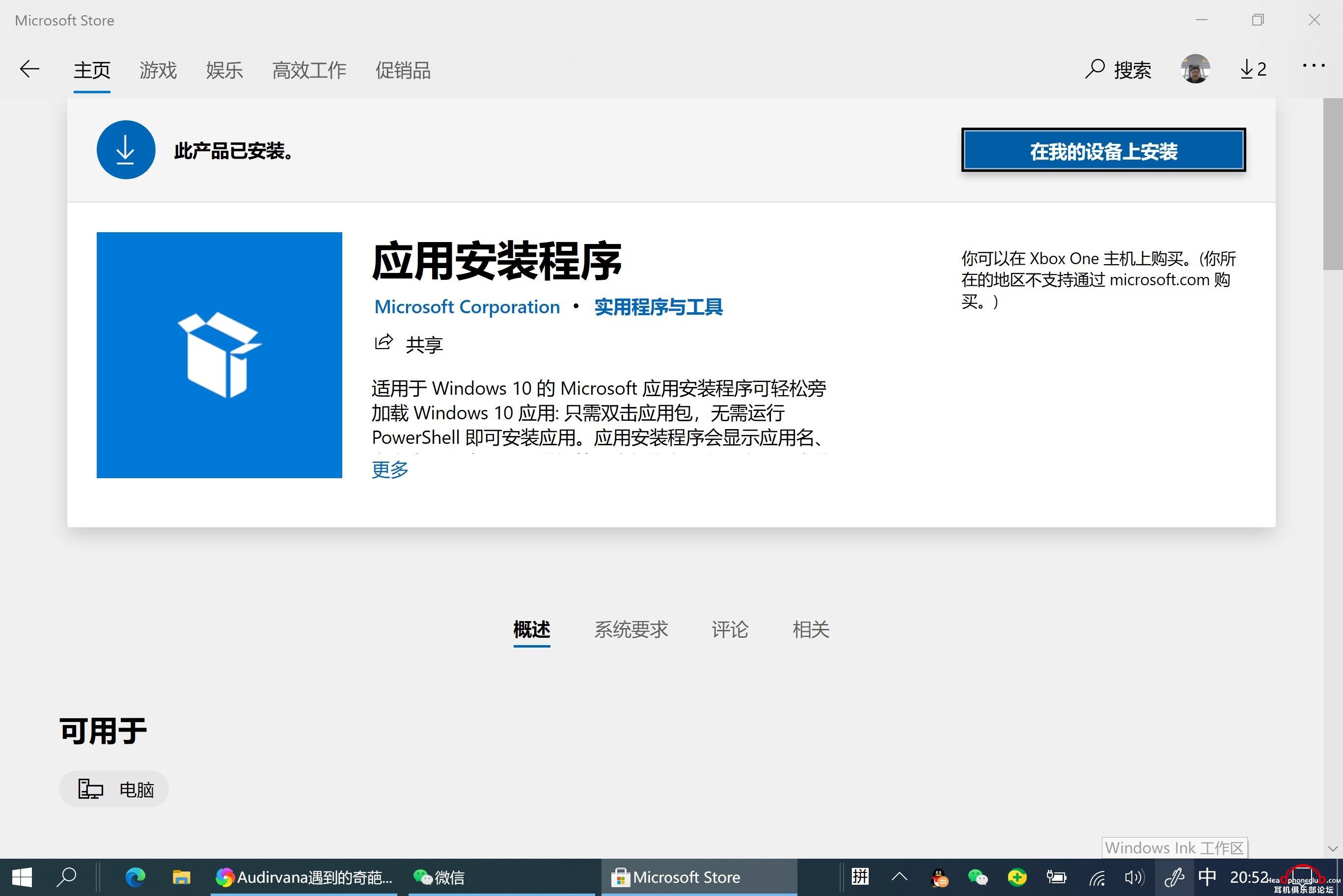
Task: Open the battery power tray icon
Action: 1056,876
